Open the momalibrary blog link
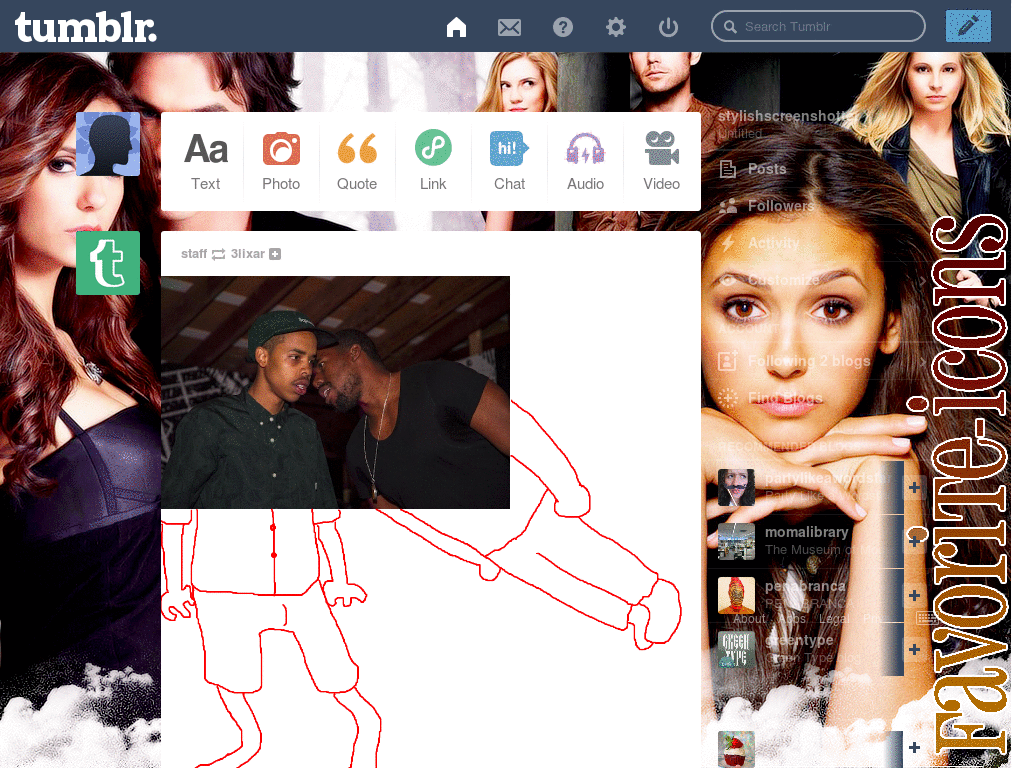The height and width of the screenshot is (768, 1024). (x=807, y=532)
